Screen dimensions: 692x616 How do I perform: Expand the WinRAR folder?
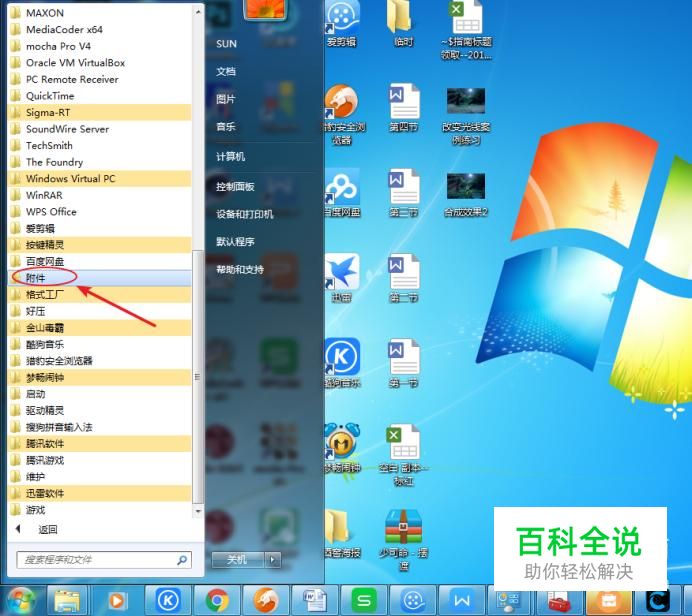(x=100, y=195)
